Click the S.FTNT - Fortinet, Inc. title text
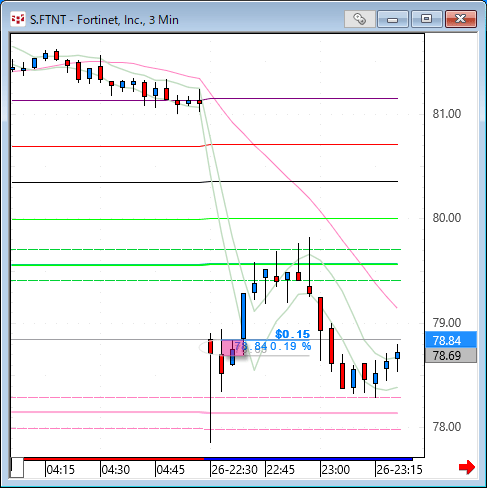 (x=104, y=20)
